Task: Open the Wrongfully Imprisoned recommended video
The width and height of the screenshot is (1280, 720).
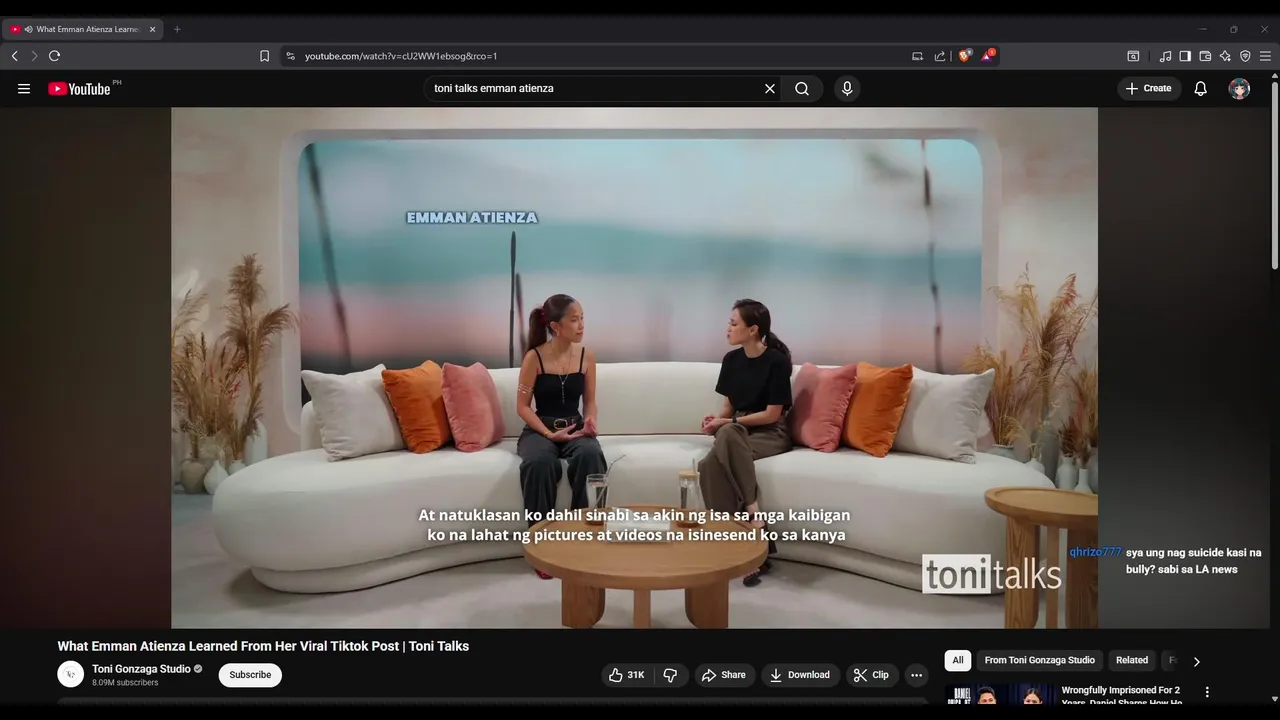Action: 1121,696
